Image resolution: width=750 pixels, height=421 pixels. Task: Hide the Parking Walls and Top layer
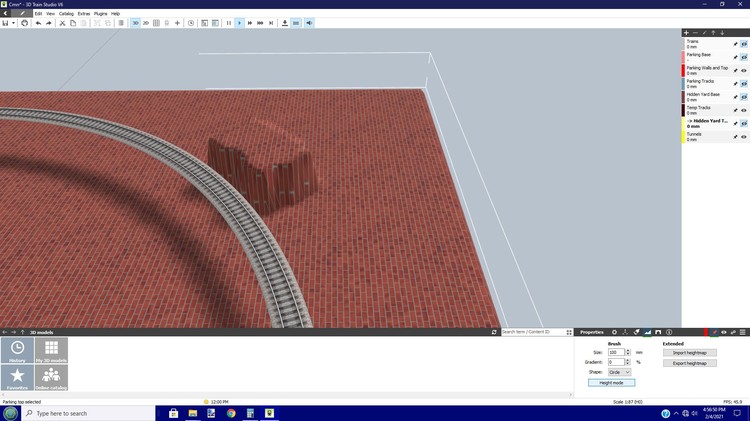tap(744, 70)
